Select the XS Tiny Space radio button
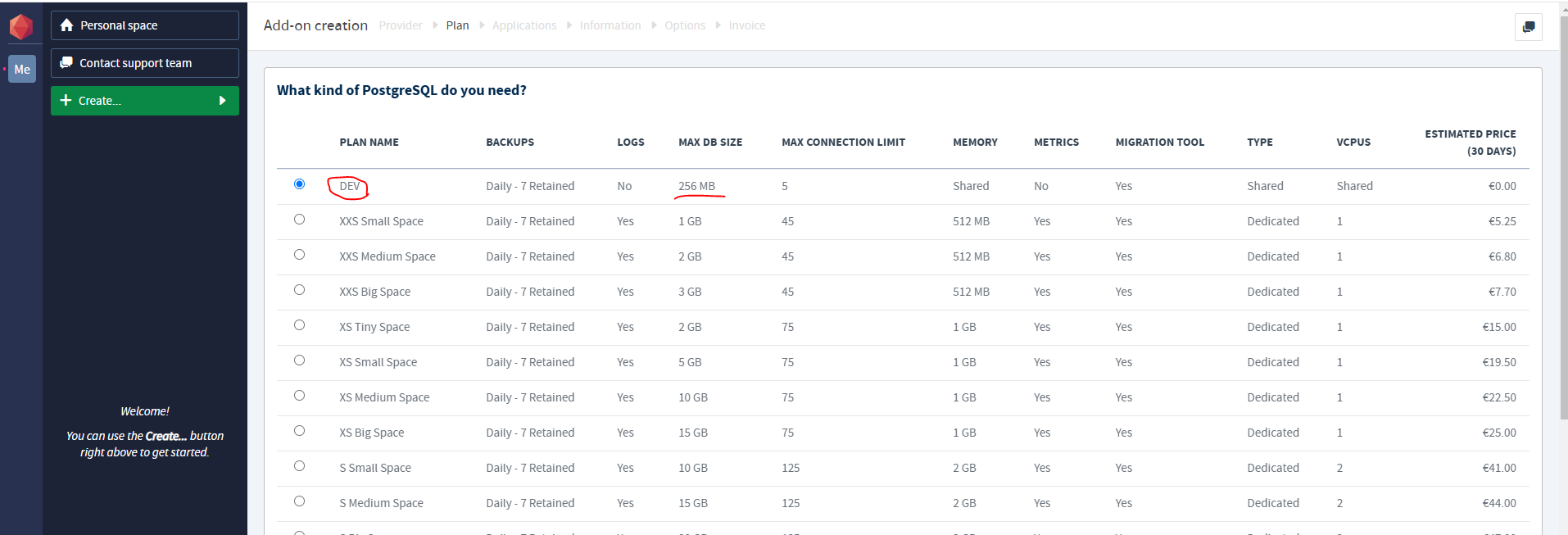This screenshot has width=1568, height=535. (x=299, y=324)
